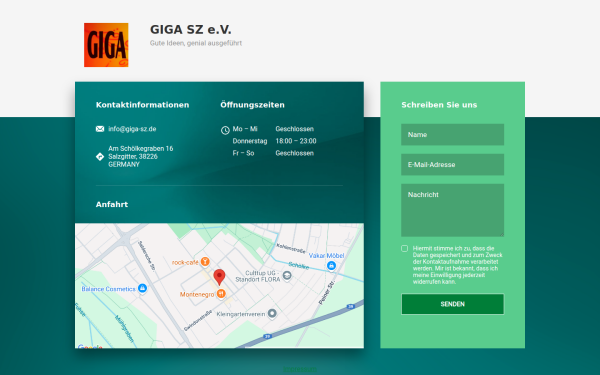600x375 pixels.
Task: Click the red location pin on the map
Action: (219, 277)
